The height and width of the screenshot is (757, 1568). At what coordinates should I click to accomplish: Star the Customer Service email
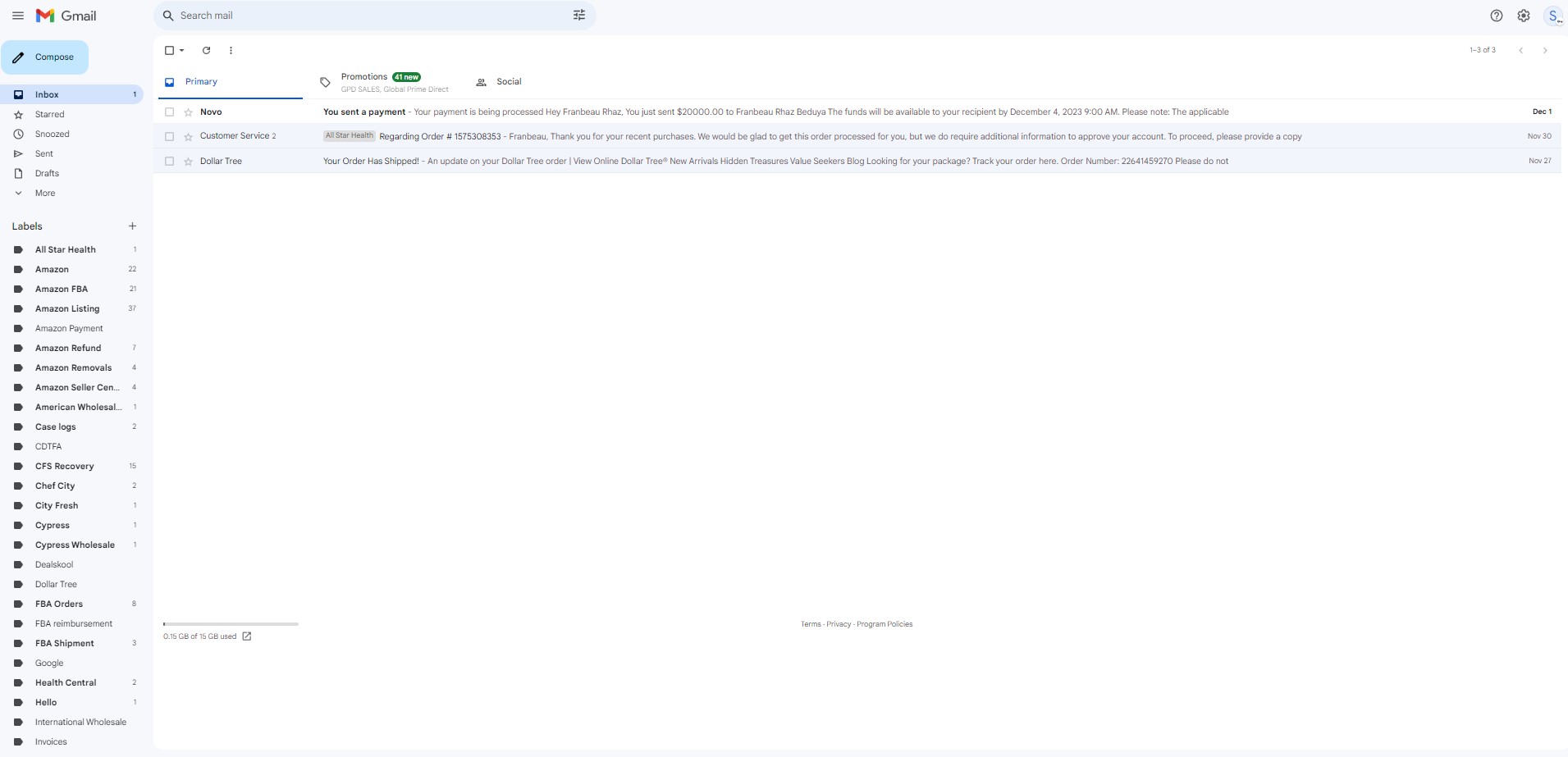pos(188,137)
